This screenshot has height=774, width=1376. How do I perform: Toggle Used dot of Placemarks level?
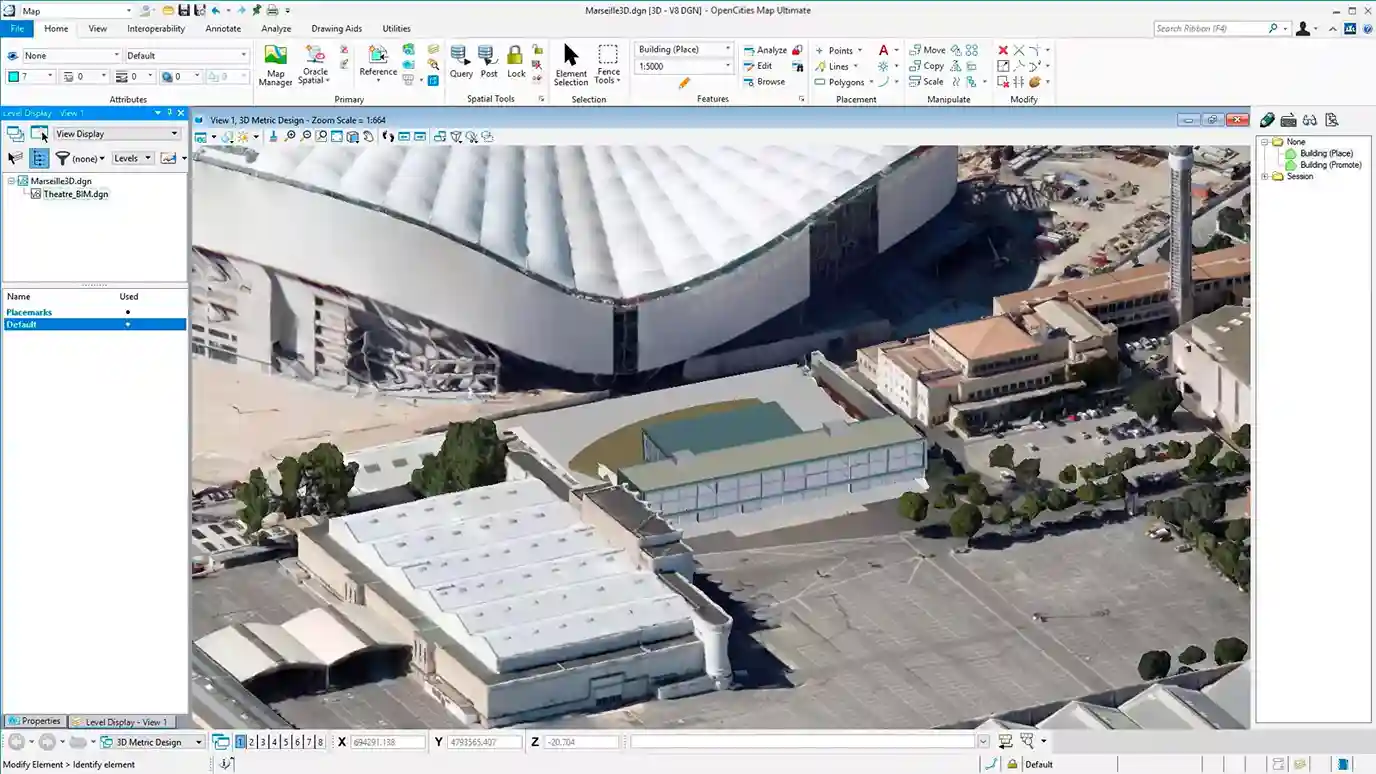tap(128, 312)
